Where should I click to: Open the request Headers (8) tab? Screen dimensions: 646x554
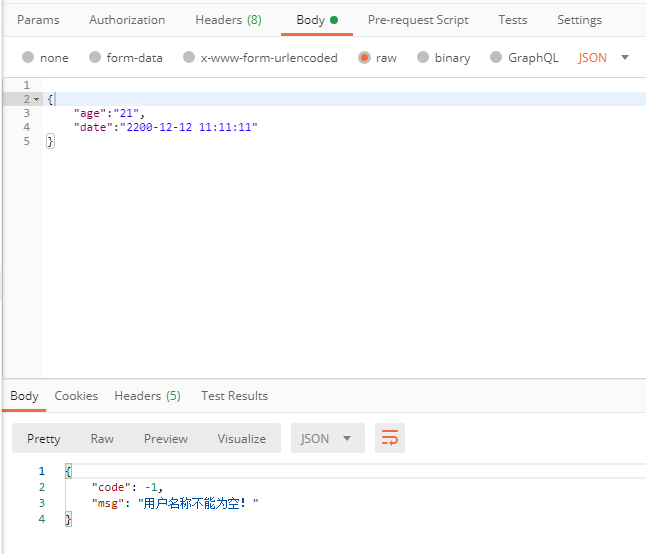pyautogui.click(x=228, y=20)
